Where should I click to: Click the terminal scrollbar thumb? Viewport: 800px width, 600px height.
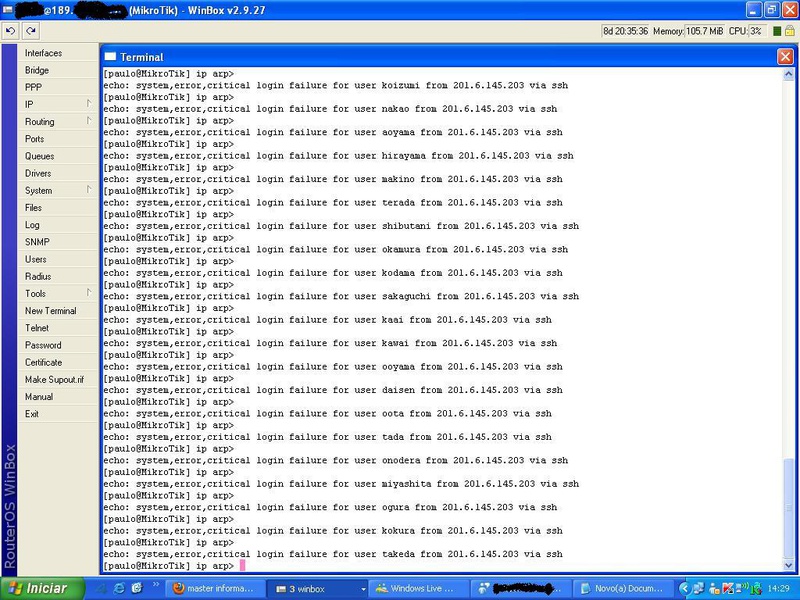[x=788, y=508]
